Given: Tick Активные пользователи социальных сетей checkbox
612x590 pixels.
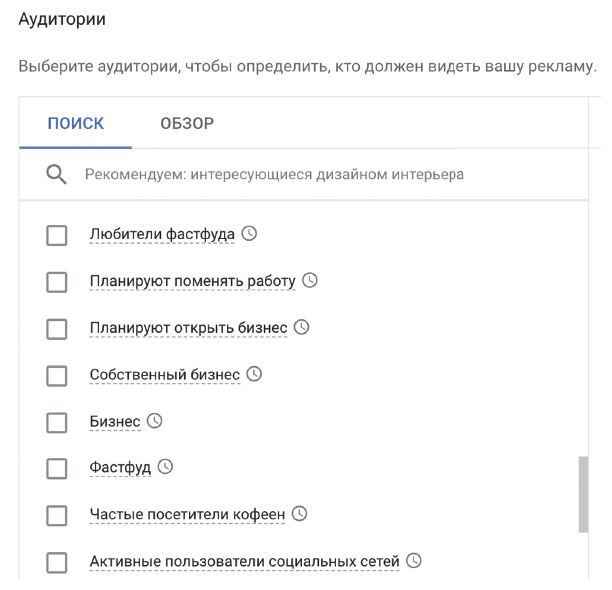Looking at the screenshot, I should (x=57, y=563).
